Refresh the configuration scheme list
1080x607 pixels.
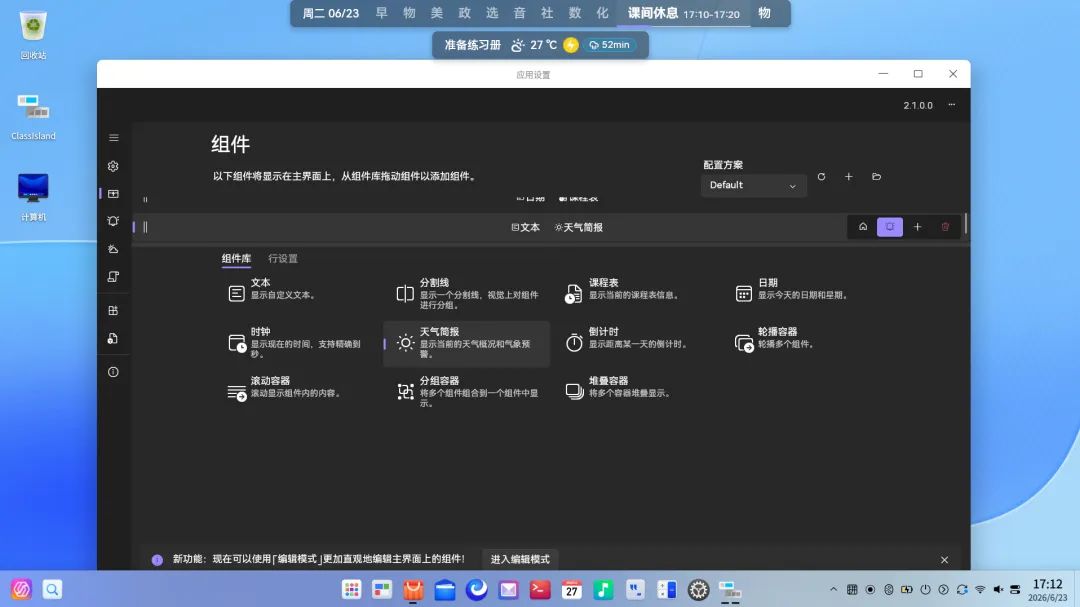(821, 177)
